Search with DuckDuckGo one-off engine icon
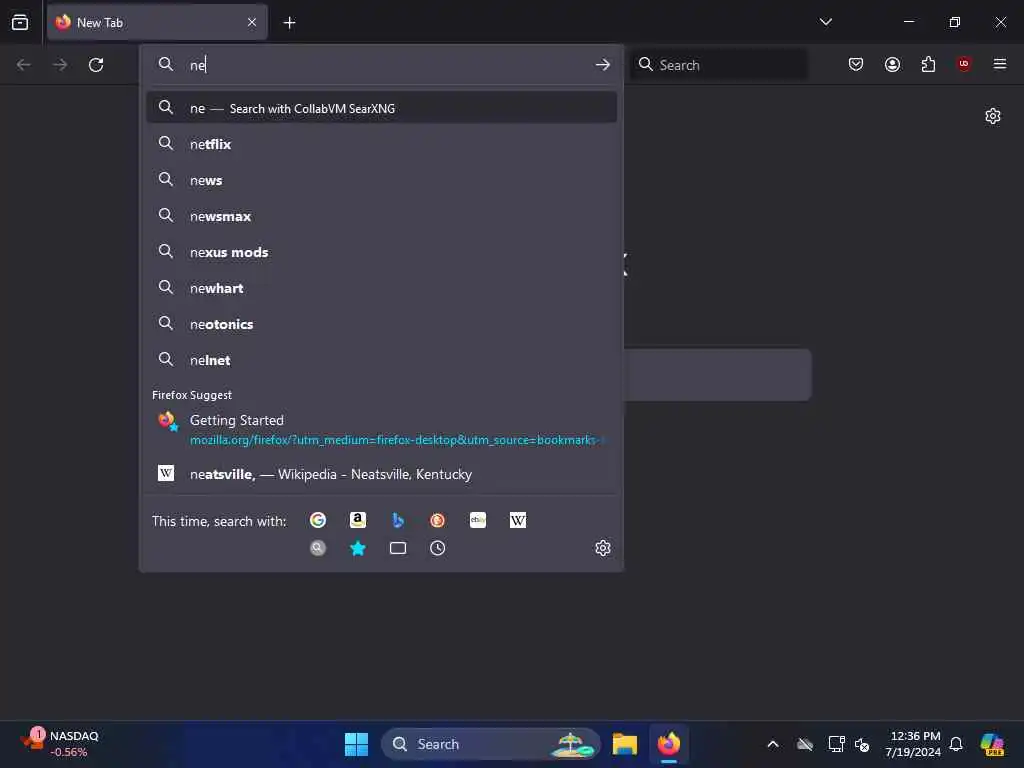 tap(438, 520)
